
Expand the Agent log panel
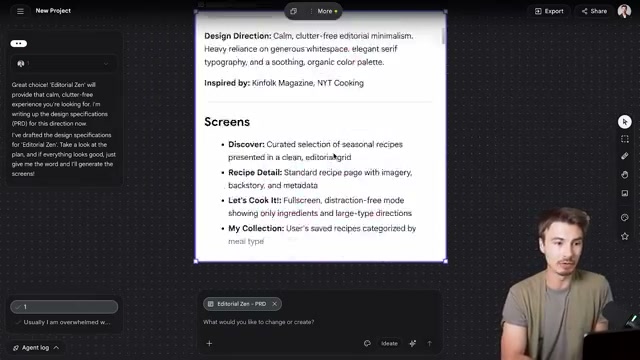(x=36, y=348)
